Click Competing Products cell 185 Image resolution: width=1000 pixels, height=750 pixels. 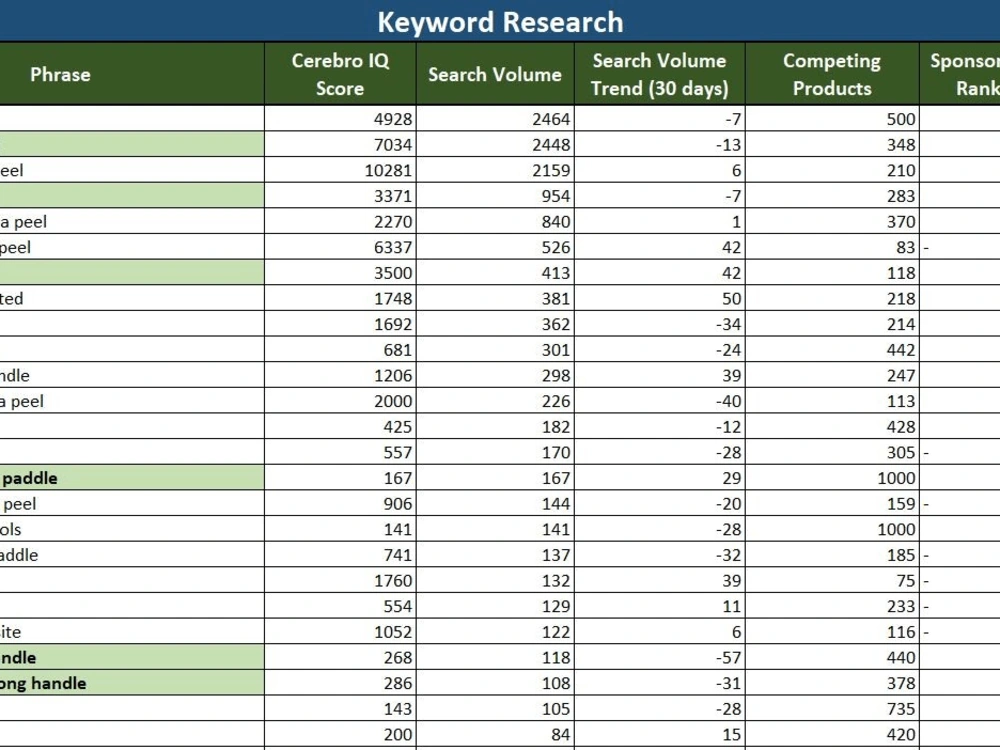pos(832,555)
